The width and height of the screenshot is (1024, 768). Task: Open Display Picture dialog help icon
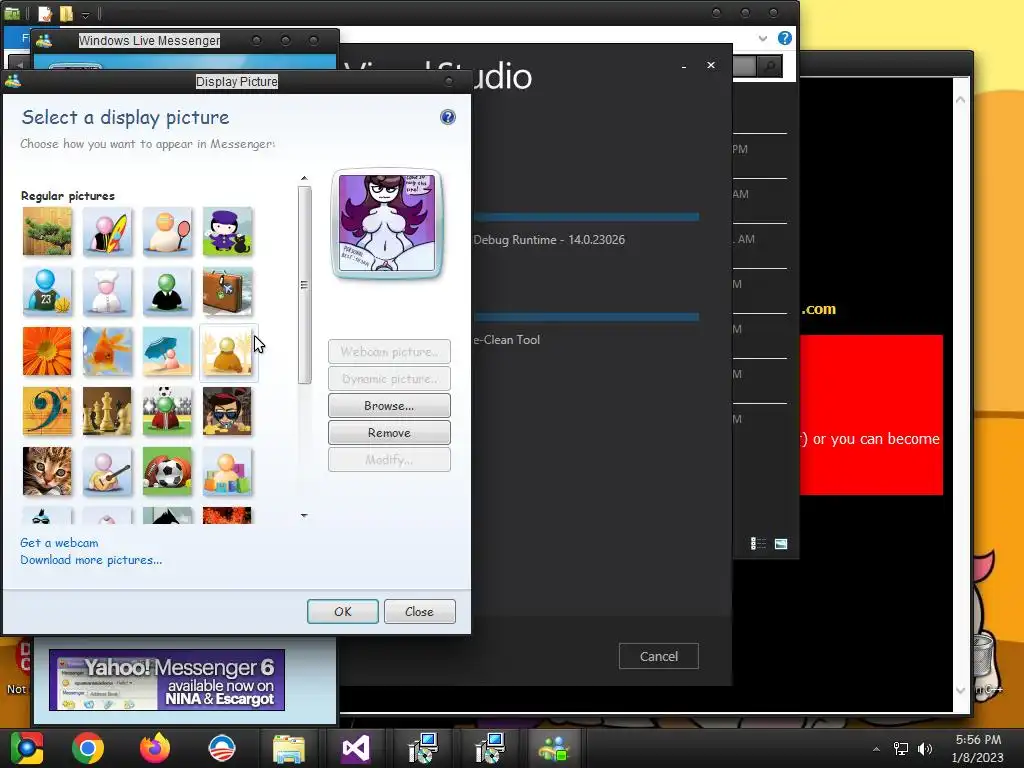click(x=447, y=117)
